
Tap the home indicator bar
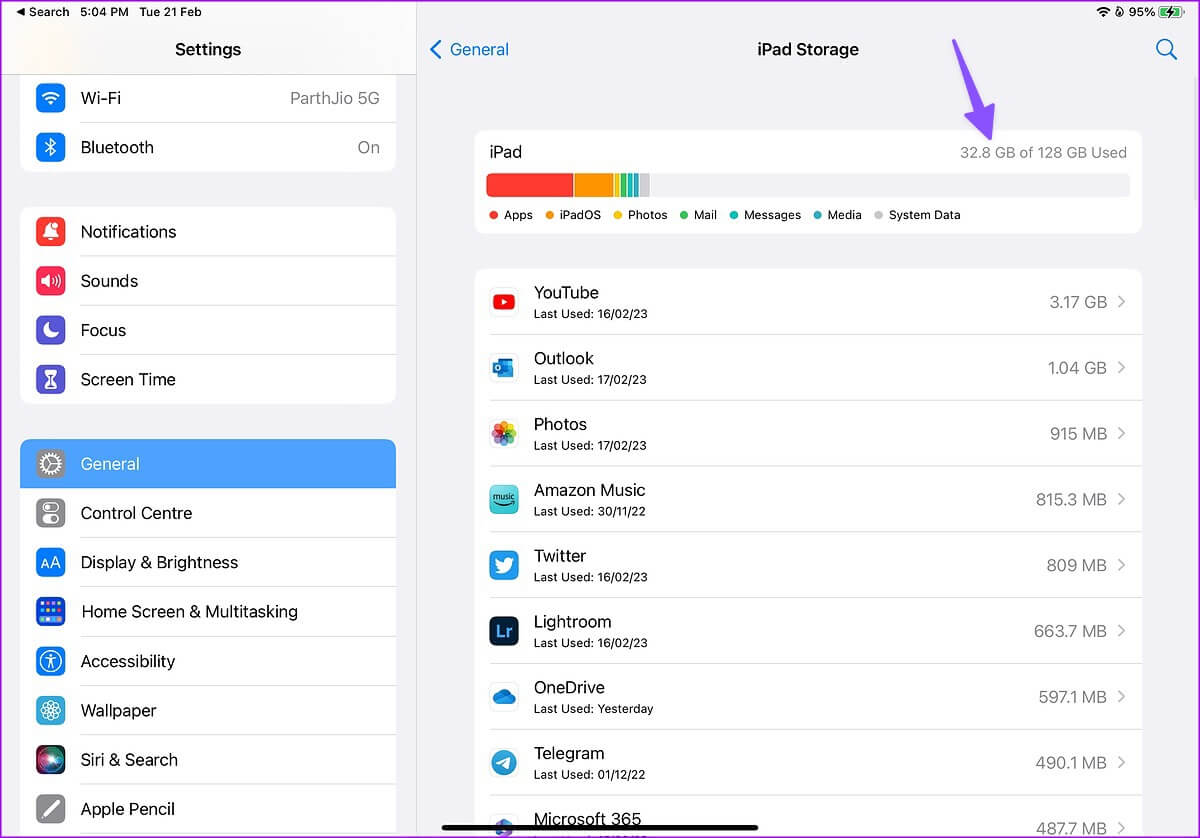600,827
